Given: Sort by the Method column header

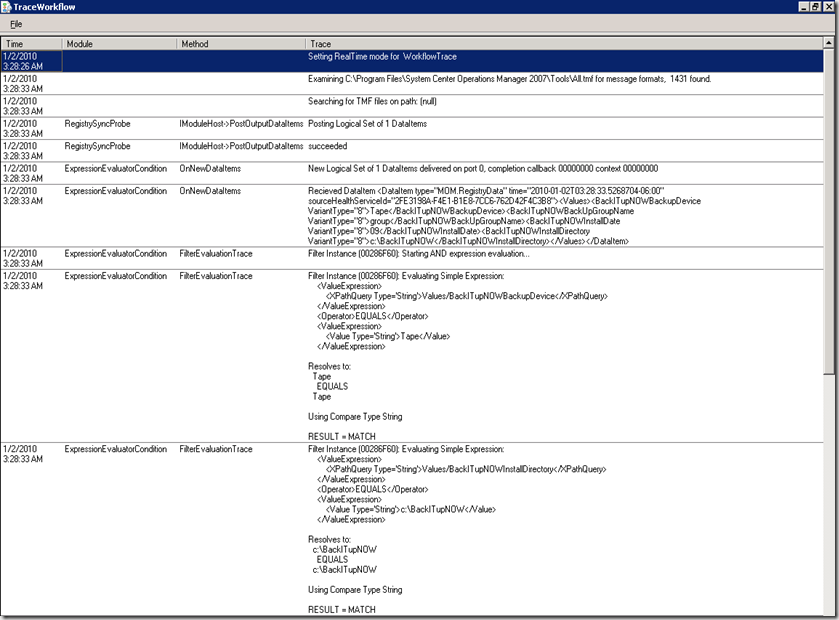Looking at the screenshot, I should pyautogui.click(x=241, y=44).
